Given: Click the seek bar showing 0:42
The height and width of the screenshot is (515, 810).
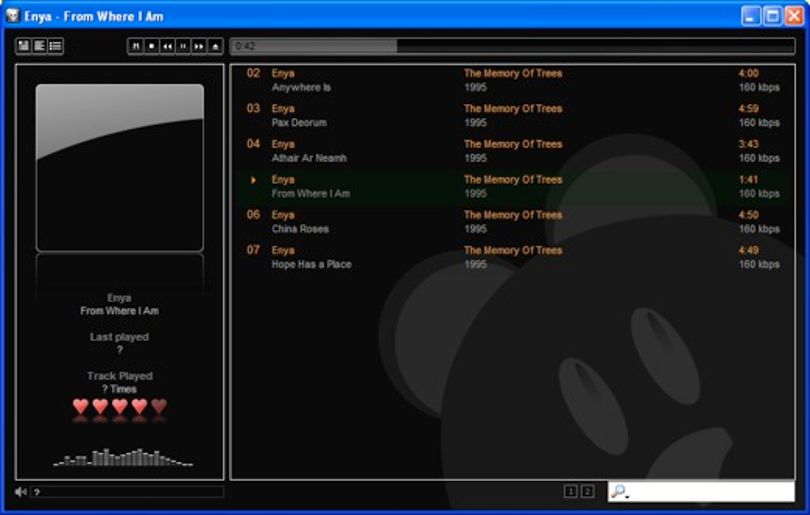Looking at the screenshot, I should point(512,46).
